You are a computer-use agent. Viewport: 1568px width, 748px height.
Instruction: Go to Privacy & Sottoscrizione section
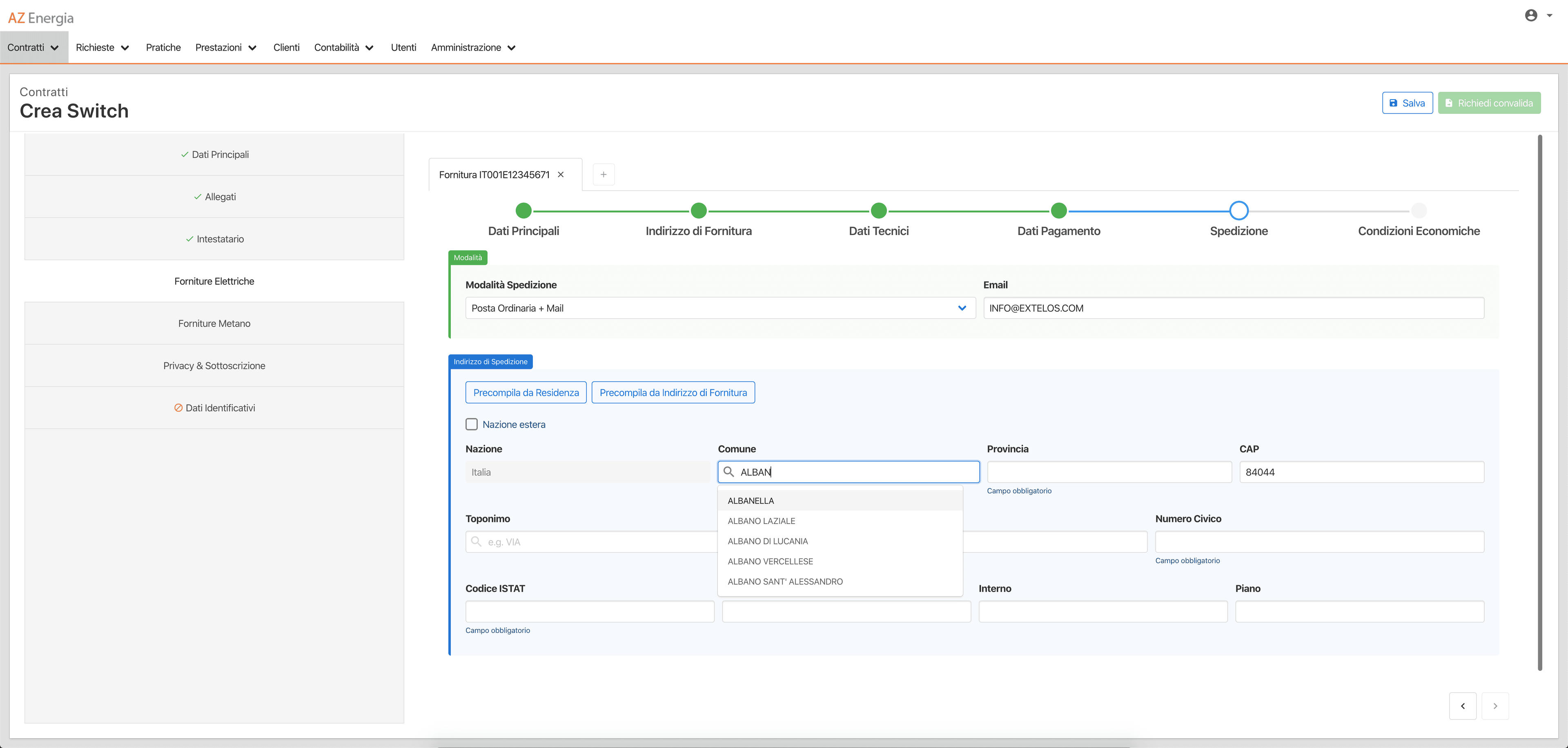[214, 366]
